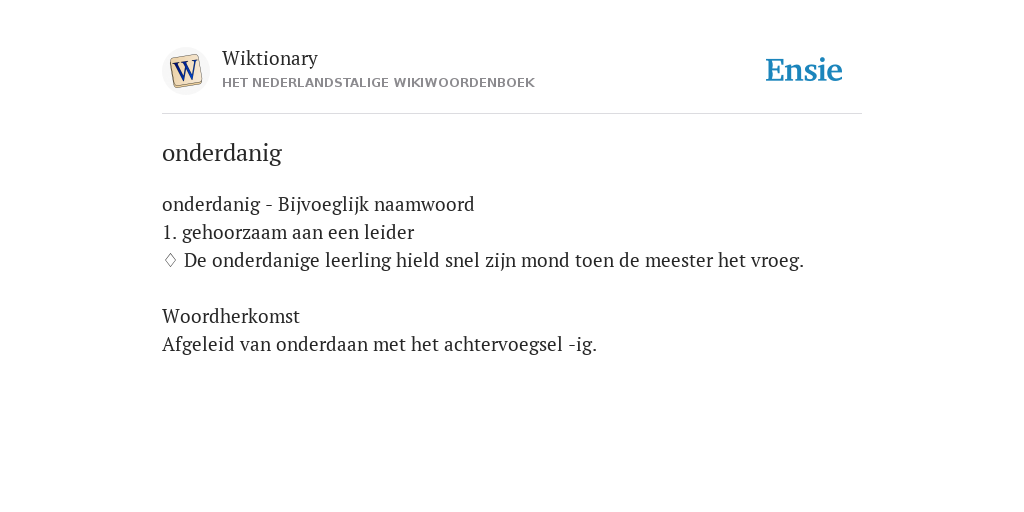This screenshot has height=512, width=1024.
Task: Click the word 'meester' in the example
Action: tap(679, 261)
